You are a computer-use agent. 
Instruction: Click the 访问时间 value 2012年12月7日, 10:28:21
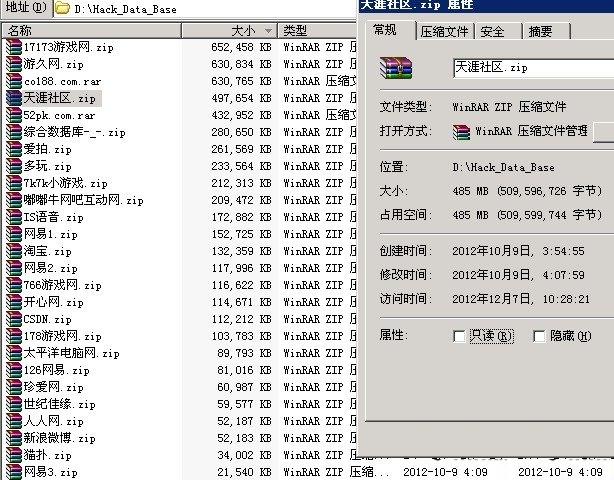pyautogui.click(x=521, y=299)
